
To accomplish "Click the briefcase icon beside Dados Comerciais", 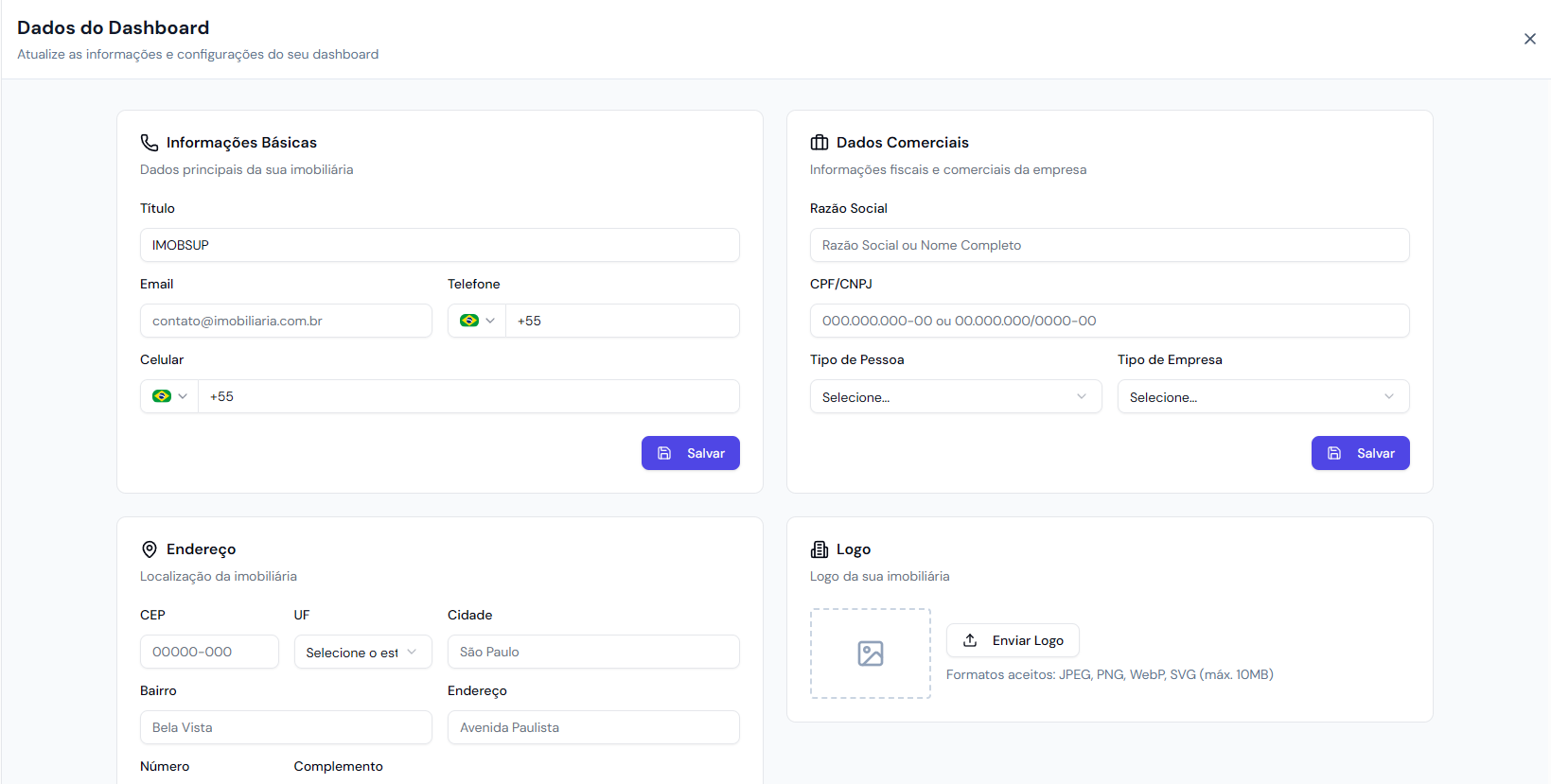I will point(820,143).
